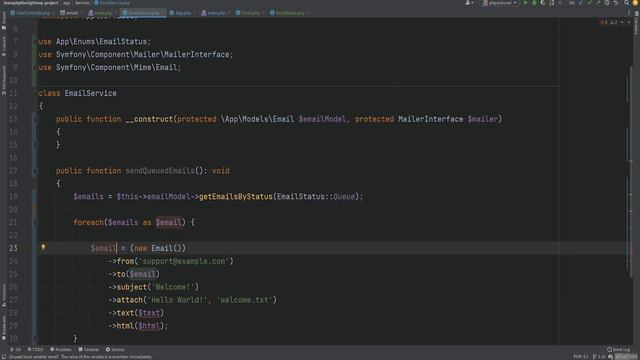Open the Event Log in status bar
640x360 pixels.
[618, 349]
